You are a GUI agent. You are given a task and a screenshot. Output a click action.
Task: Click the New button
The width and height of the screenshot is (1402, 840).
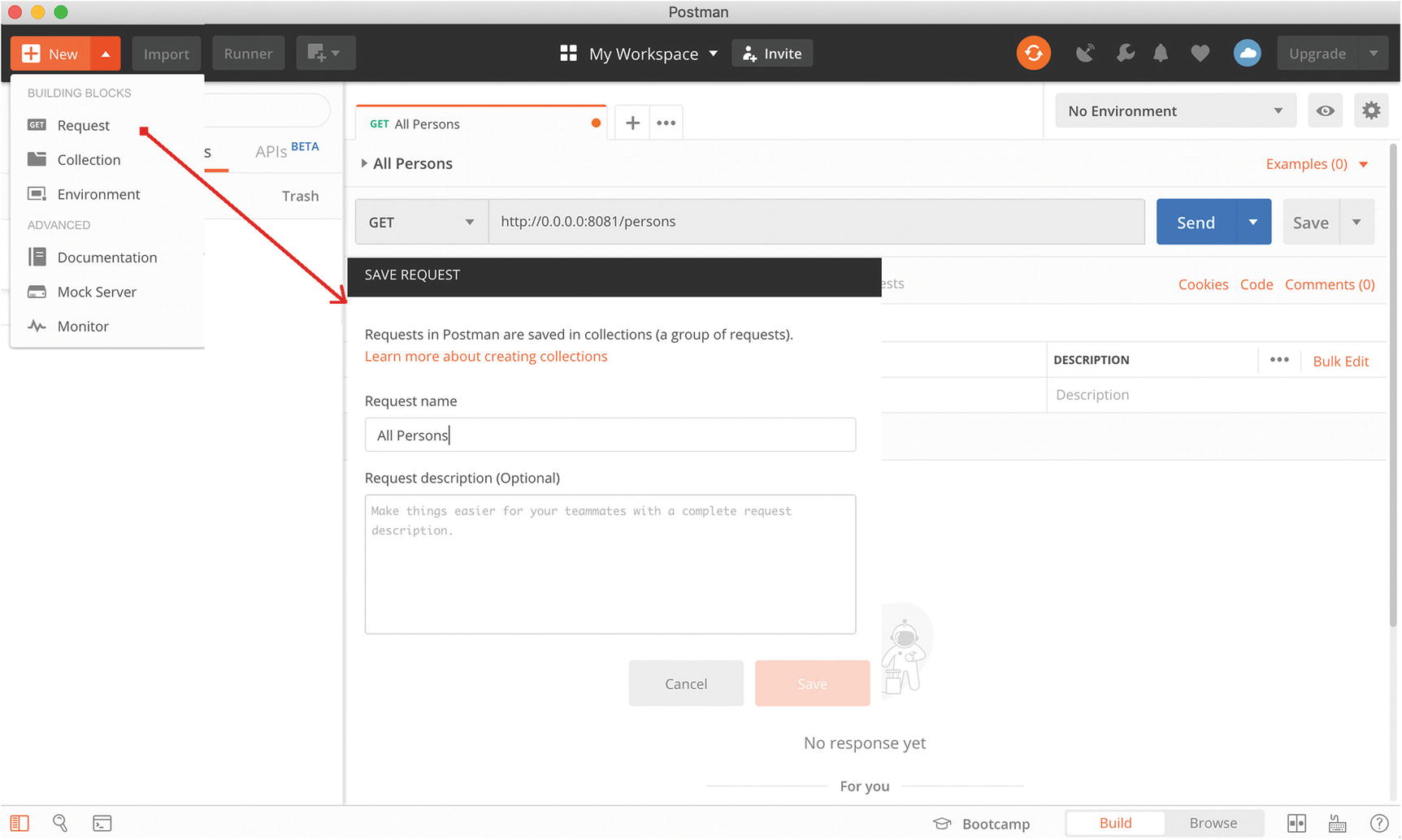[50, 54]
